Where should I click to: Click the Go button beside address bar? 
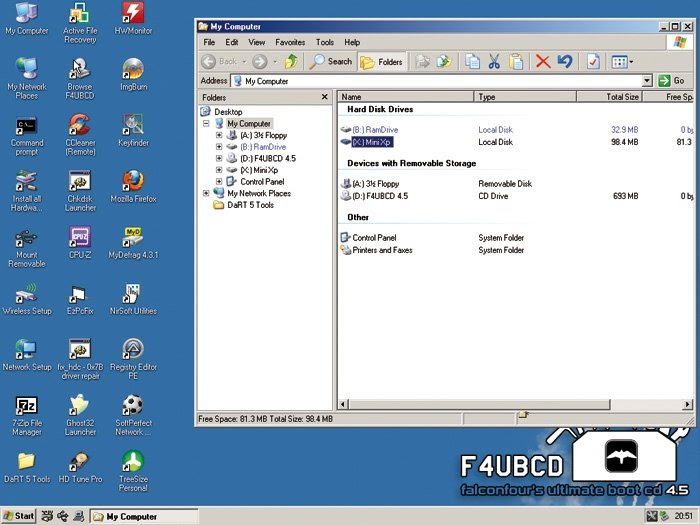pos(672,81)
